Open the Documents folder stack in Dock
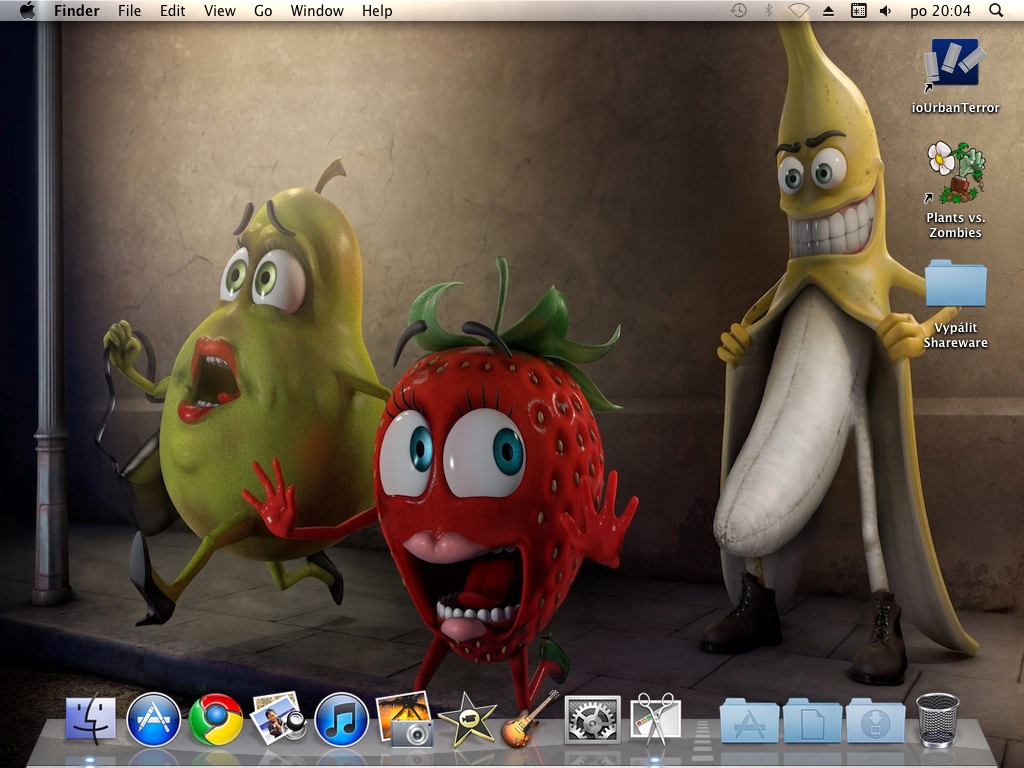The image size is (1024, 768). pyautogui.click(x=812, y=721)
